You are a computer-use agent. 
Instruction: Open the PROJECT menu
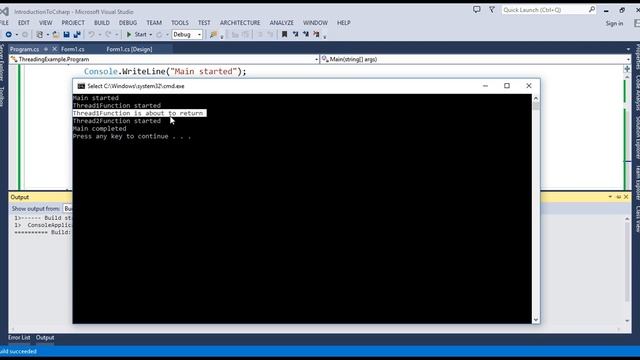coord(73,23)
